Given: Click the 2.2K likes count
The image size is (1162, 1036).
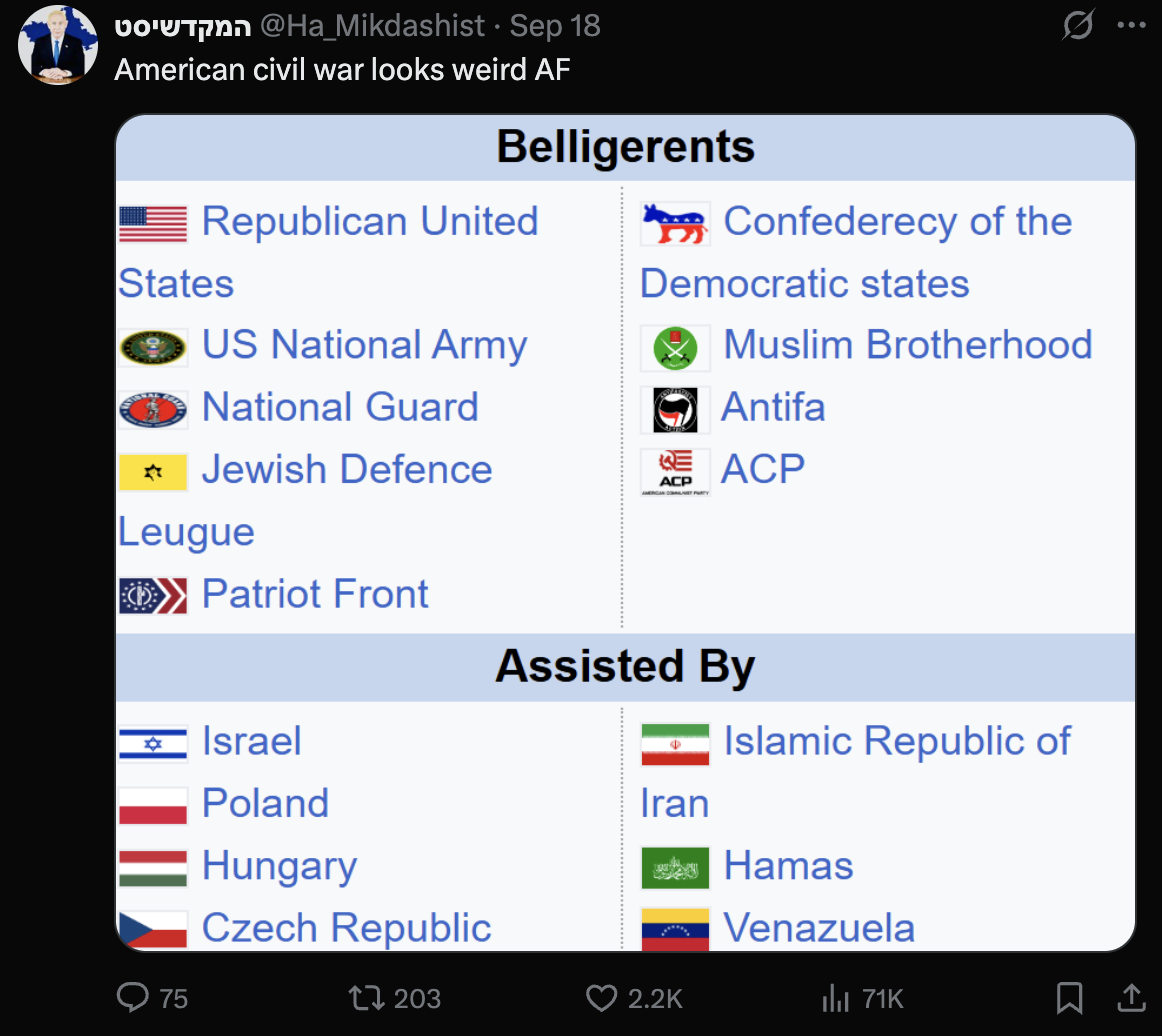Looking at the screenshot, I should click(x=655, y=999).
